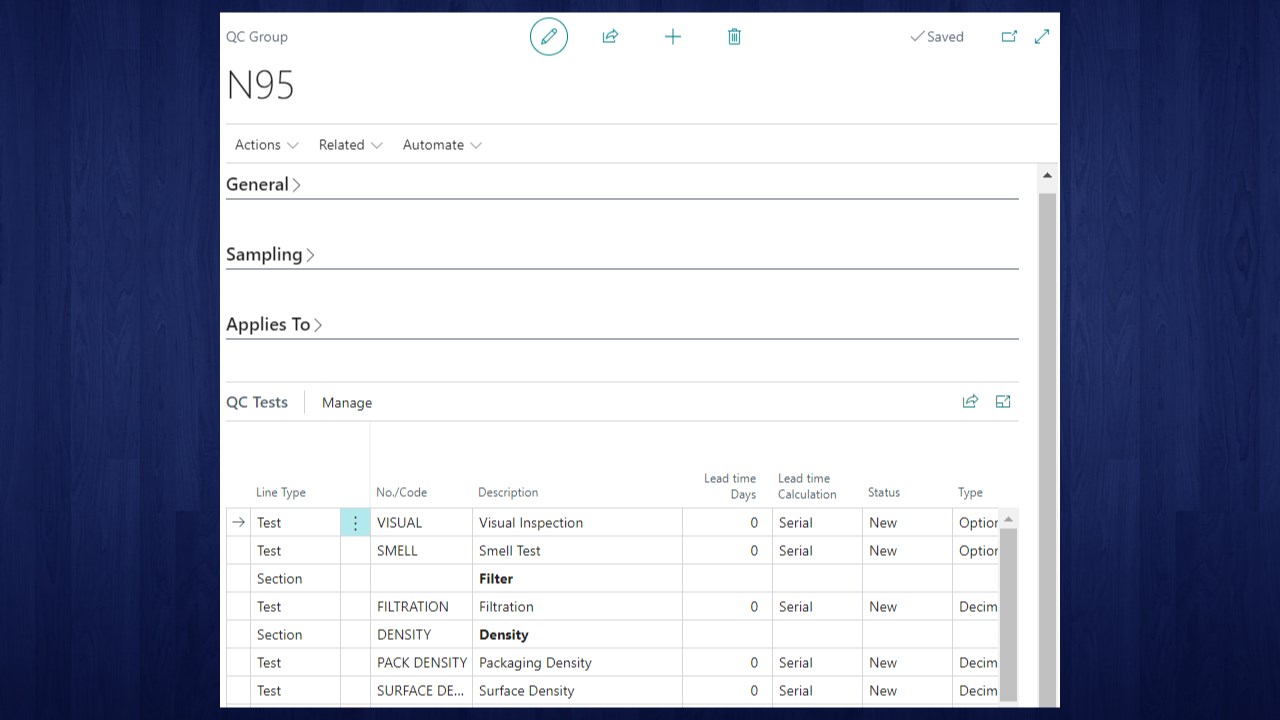
Task: Select the SURFACE DE... code cell
Action: pyautogui.click(x=421, y=691)
